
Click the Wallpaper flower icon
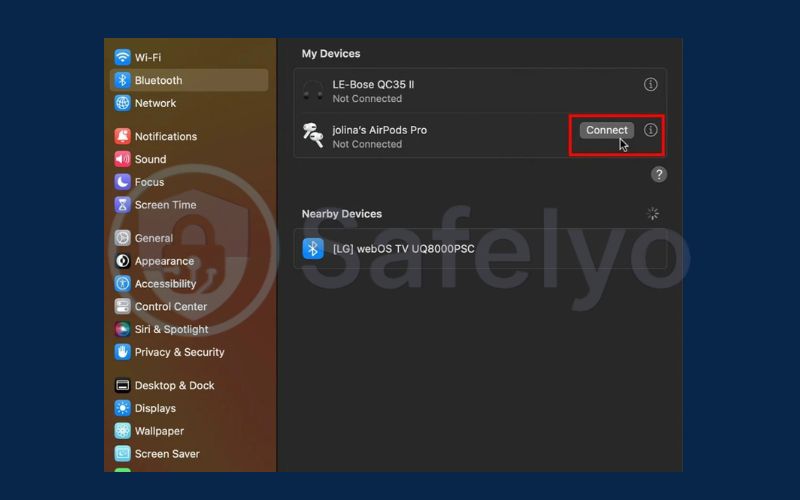pos(122,431)
